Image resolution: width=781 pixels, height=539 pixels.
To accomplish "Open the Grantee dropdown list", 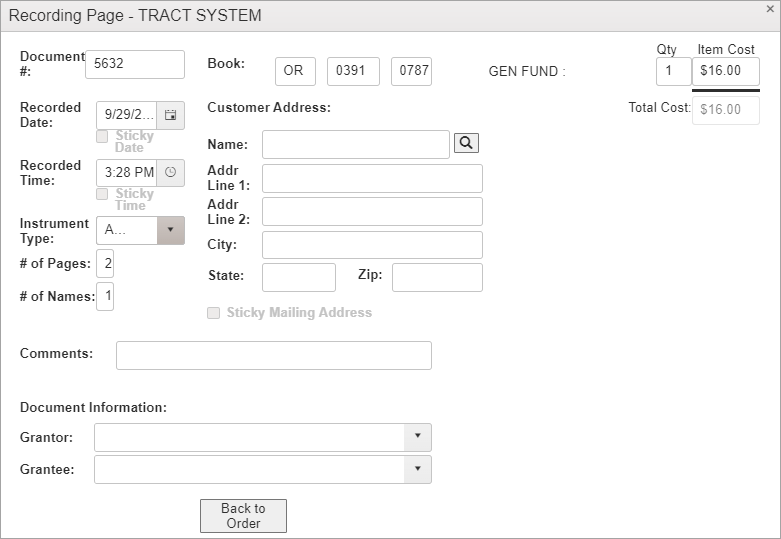I will click(418, 470).
